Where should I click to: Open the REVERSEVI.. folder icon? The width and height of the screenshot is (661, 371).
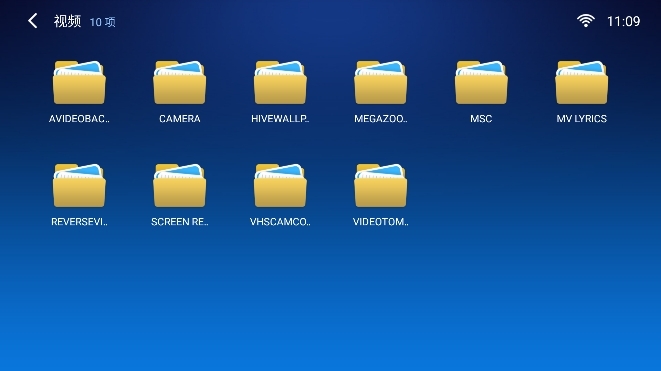79,186
